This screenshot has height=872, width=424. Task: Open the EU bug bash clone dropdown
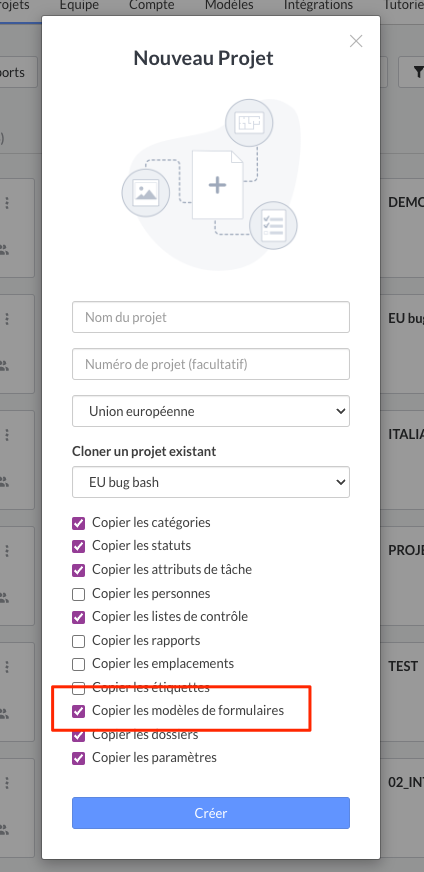click(x=211, y=482)
